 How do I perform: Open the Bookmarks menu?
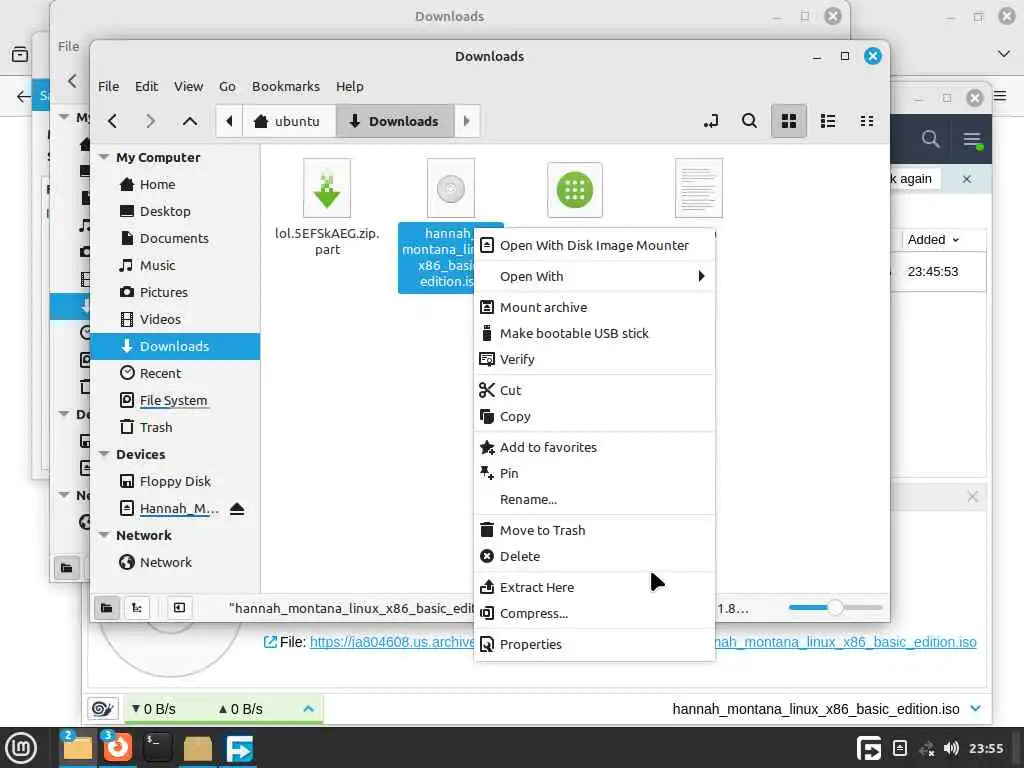(286, 86)
